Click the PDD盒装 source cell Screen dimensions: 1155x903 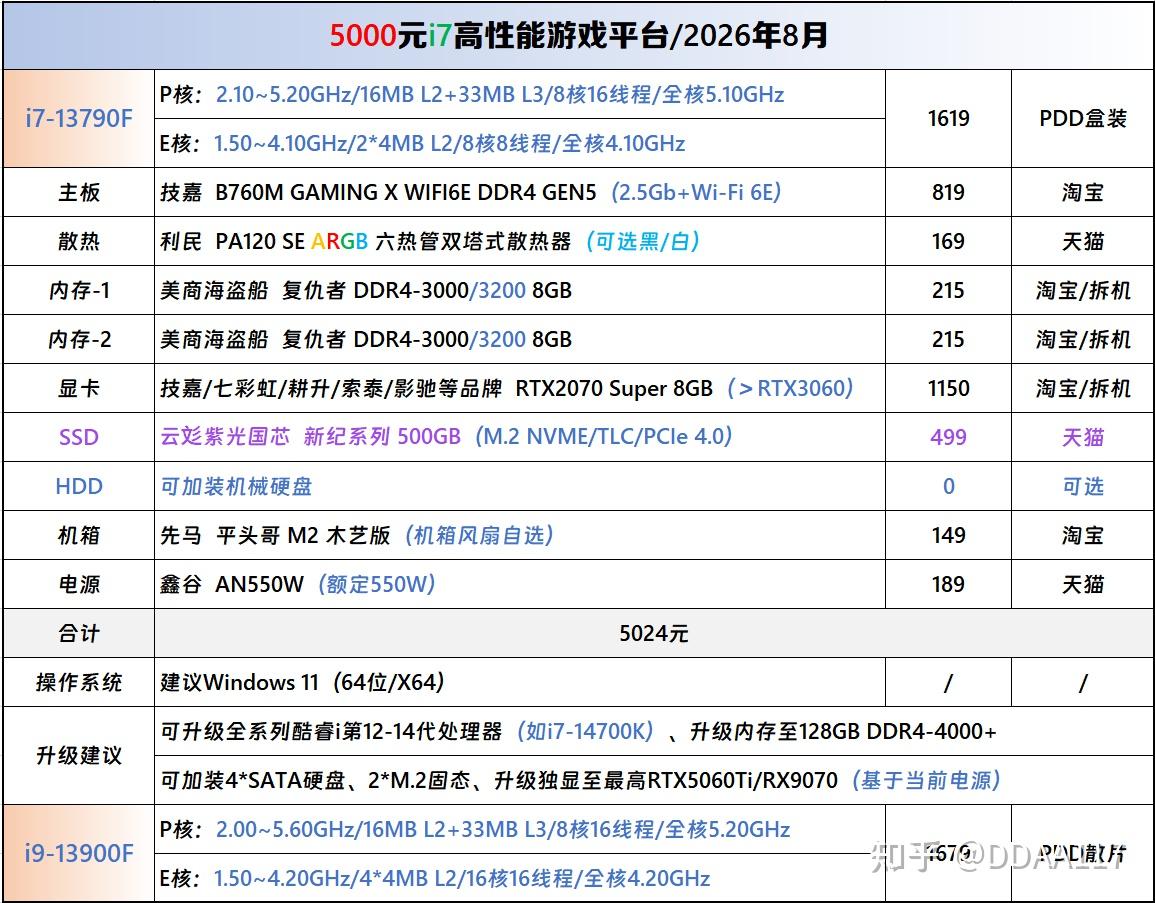(x=1083, y=119)
